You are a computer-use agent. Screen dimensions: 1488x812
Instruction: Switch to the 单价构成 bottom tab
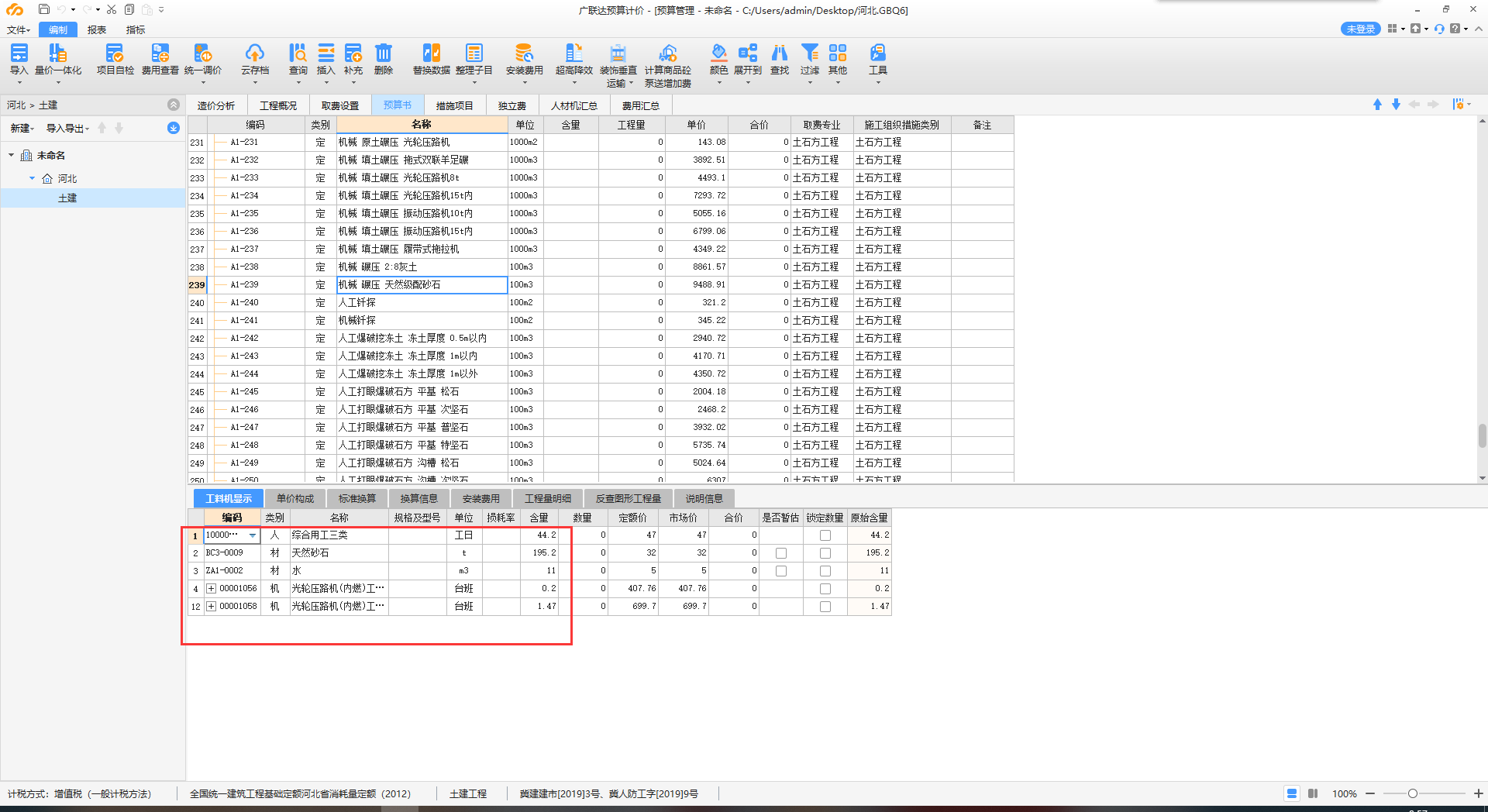[x=295, y=499]
